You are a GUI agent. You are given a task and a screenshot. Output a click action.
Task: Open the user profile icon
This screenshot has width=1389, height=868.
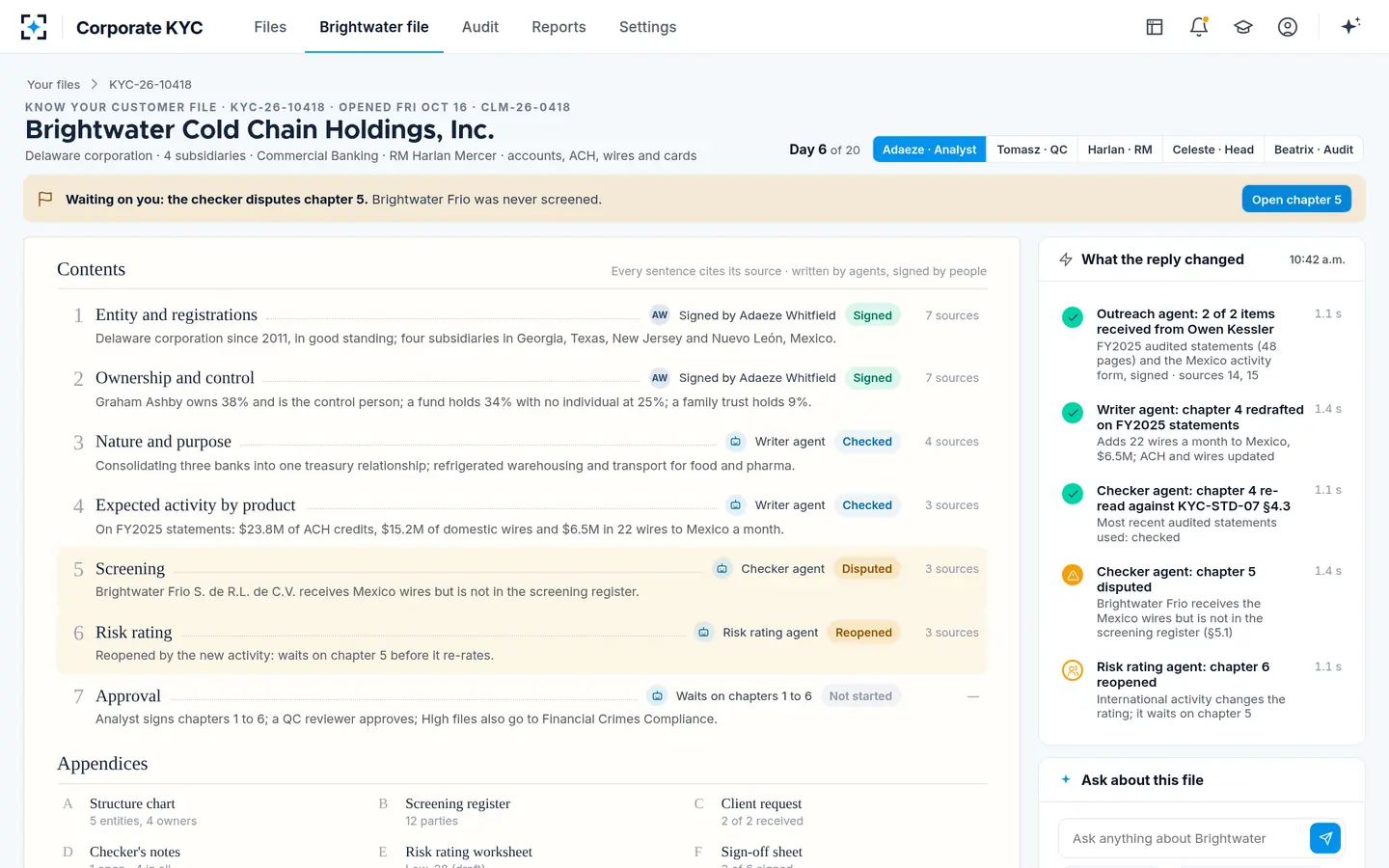[1288, 27]
